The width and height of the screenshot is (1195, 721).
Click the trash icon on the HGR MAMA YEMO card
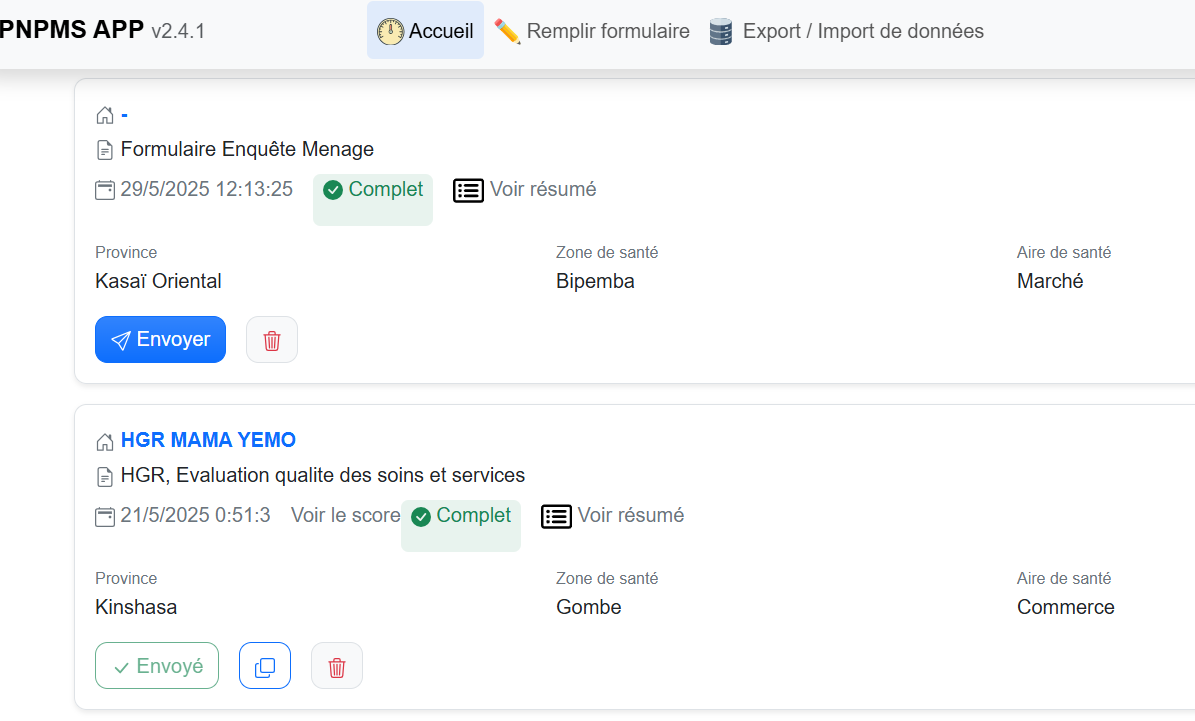point(336,665)
